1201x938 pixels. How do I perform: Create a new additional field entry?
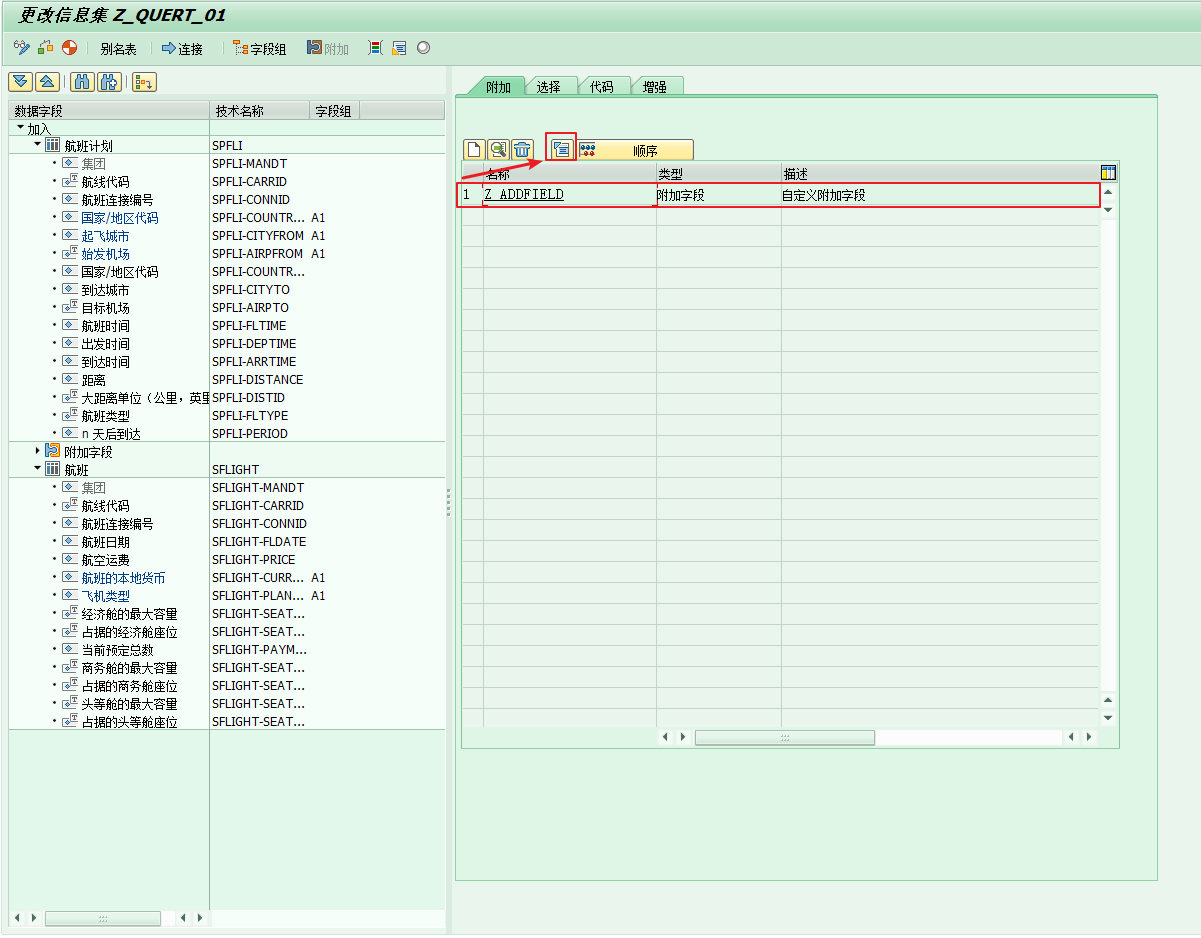click(474, 150)
